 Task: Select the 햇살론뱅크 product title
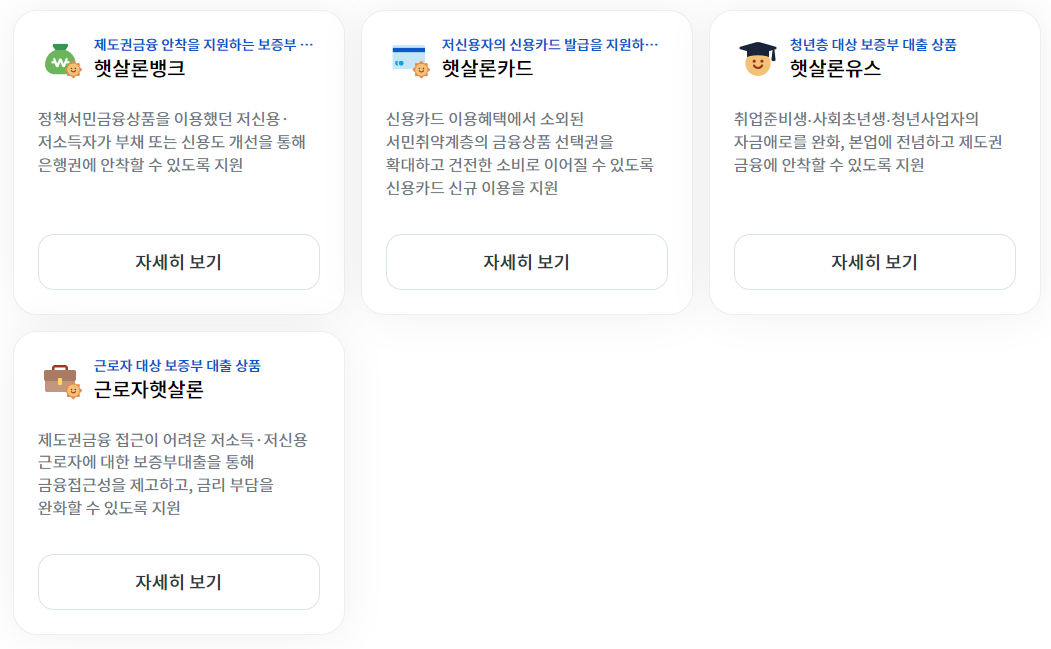(138, 66)
